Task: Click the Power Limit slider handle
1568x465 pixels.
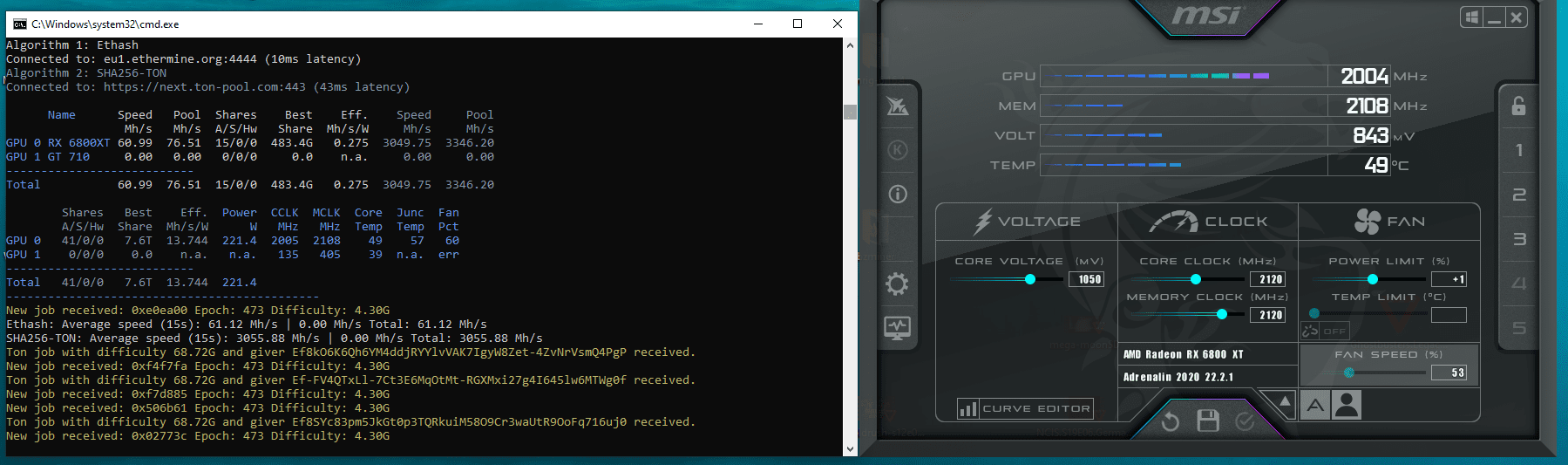Action: [x=1373, y=279]
